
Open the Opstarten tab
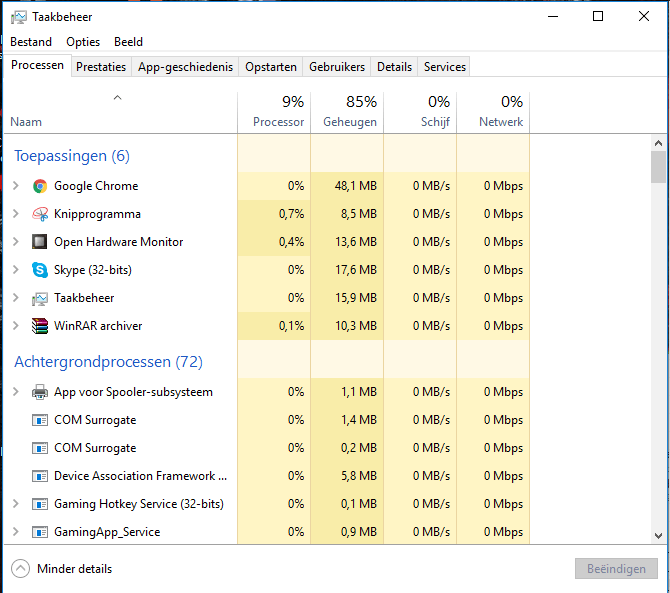271,67
